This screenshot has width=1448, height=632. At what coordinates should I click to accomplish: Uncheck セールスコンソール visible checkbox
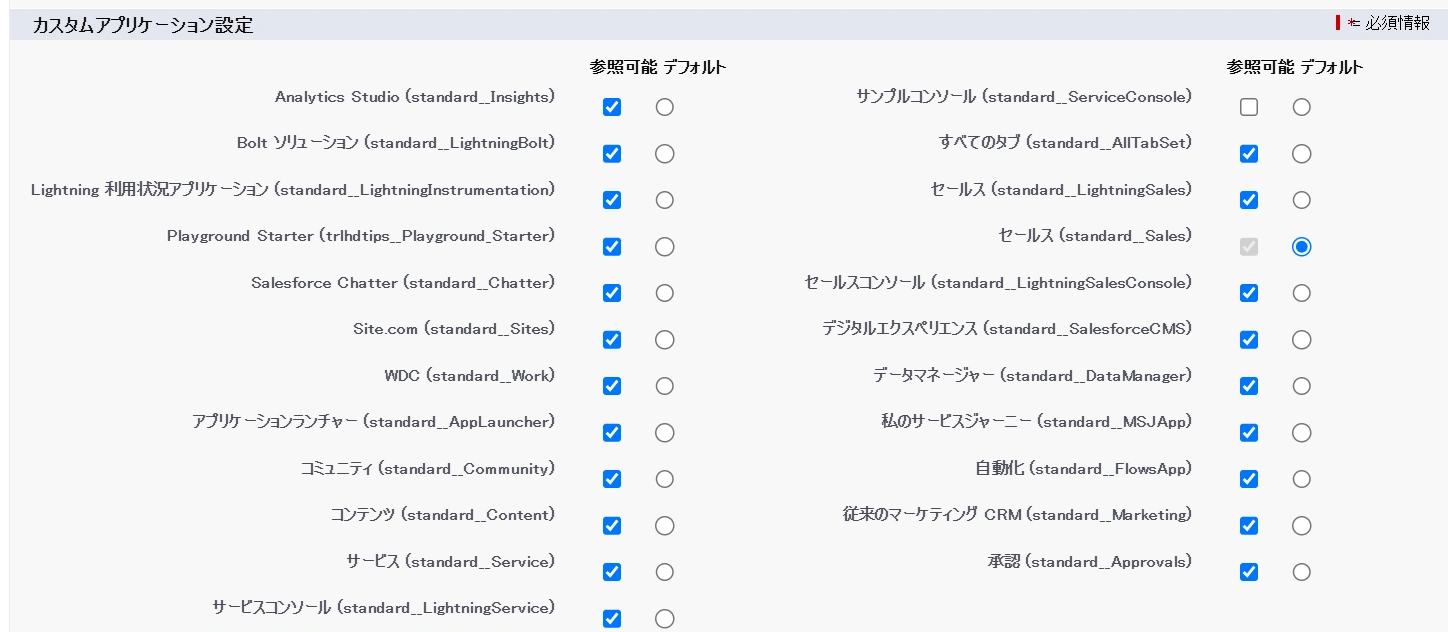(x=1249, y=293)
